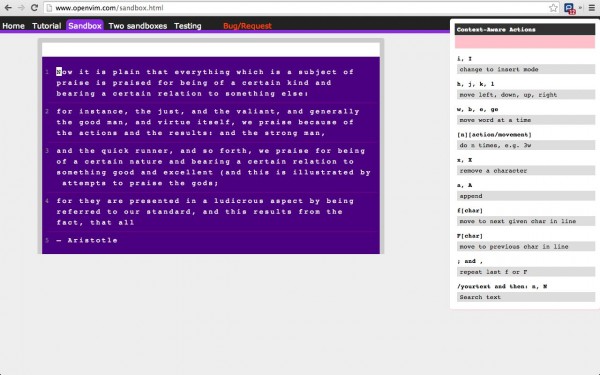Click the 'move word at a time' entry
Image resolution: width=600 pixels, height=375 pixels.
coord(526,120)
